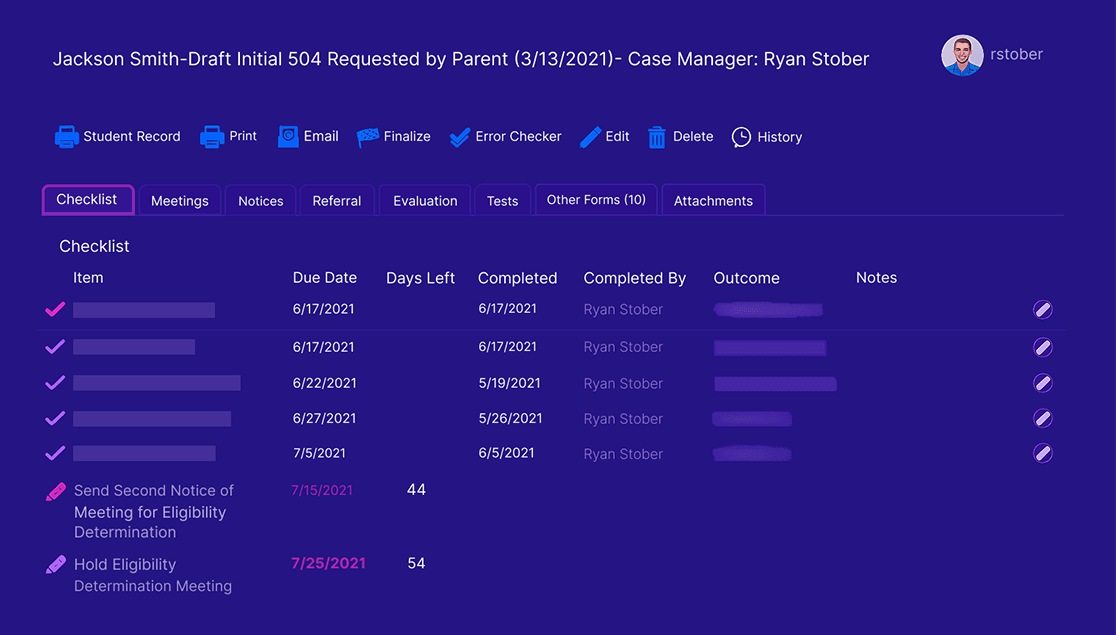This screenshot has height=635, width=1116.
Task: Toggle the checkmark on the first checklist item
Action: [x=55, y=309]
